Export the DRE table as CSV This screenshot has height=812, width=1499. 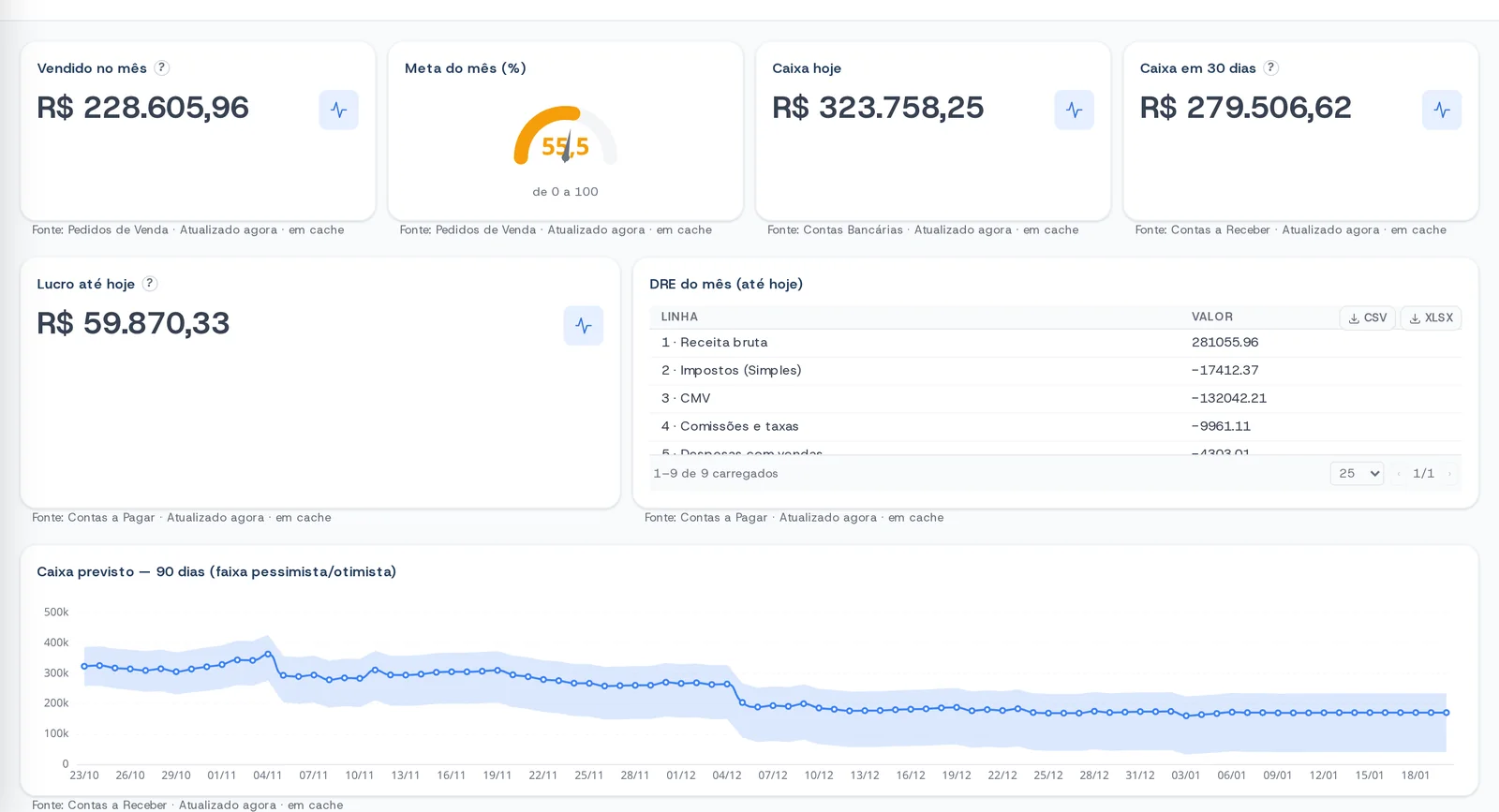[1368, 317]
